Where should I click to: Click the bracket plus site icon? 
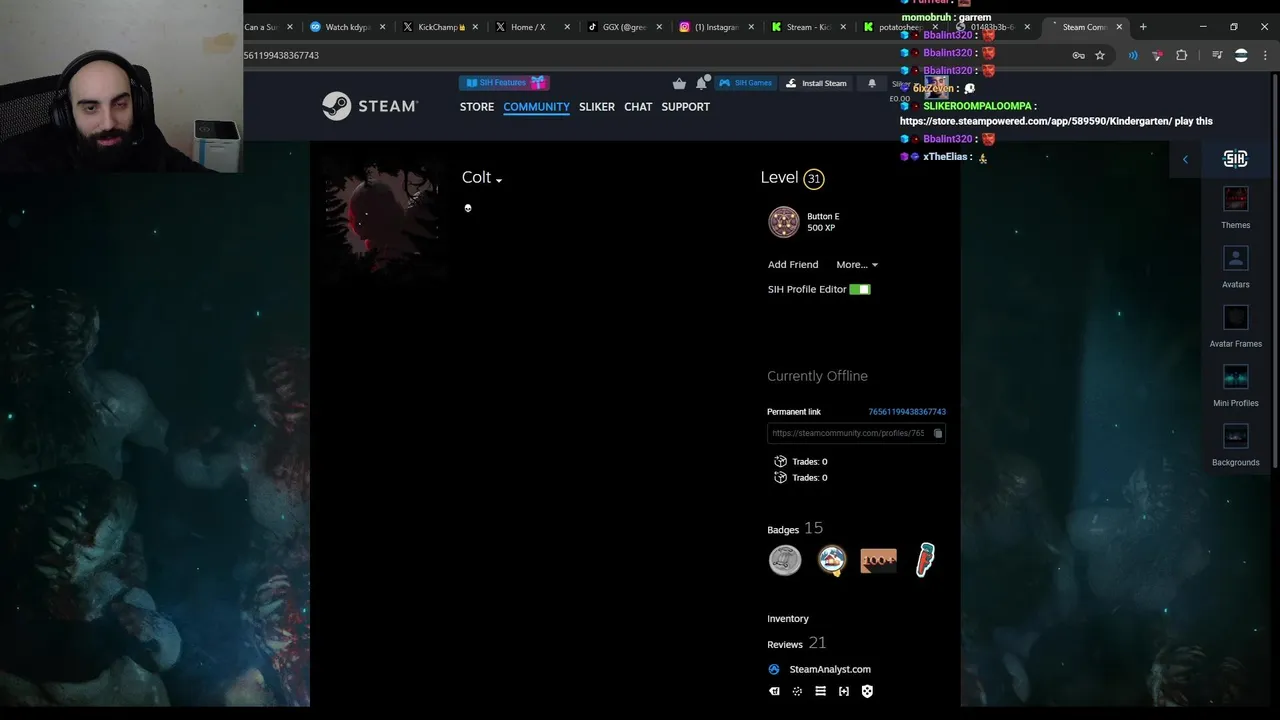[x=844, y=691]
